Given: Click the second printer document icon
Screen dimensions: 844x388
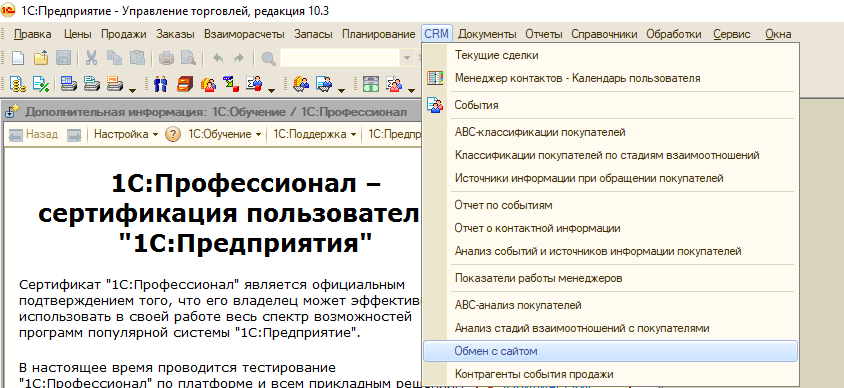Looking at the screenshot, I should 92,83.
